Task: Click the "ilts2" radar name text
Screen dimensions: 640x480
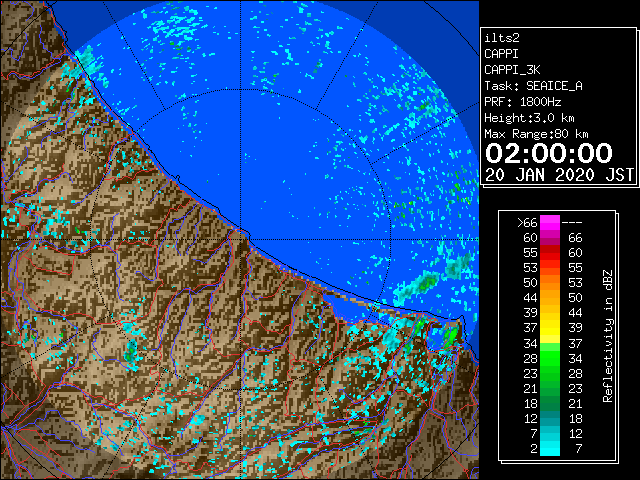Action: point(502,38)
